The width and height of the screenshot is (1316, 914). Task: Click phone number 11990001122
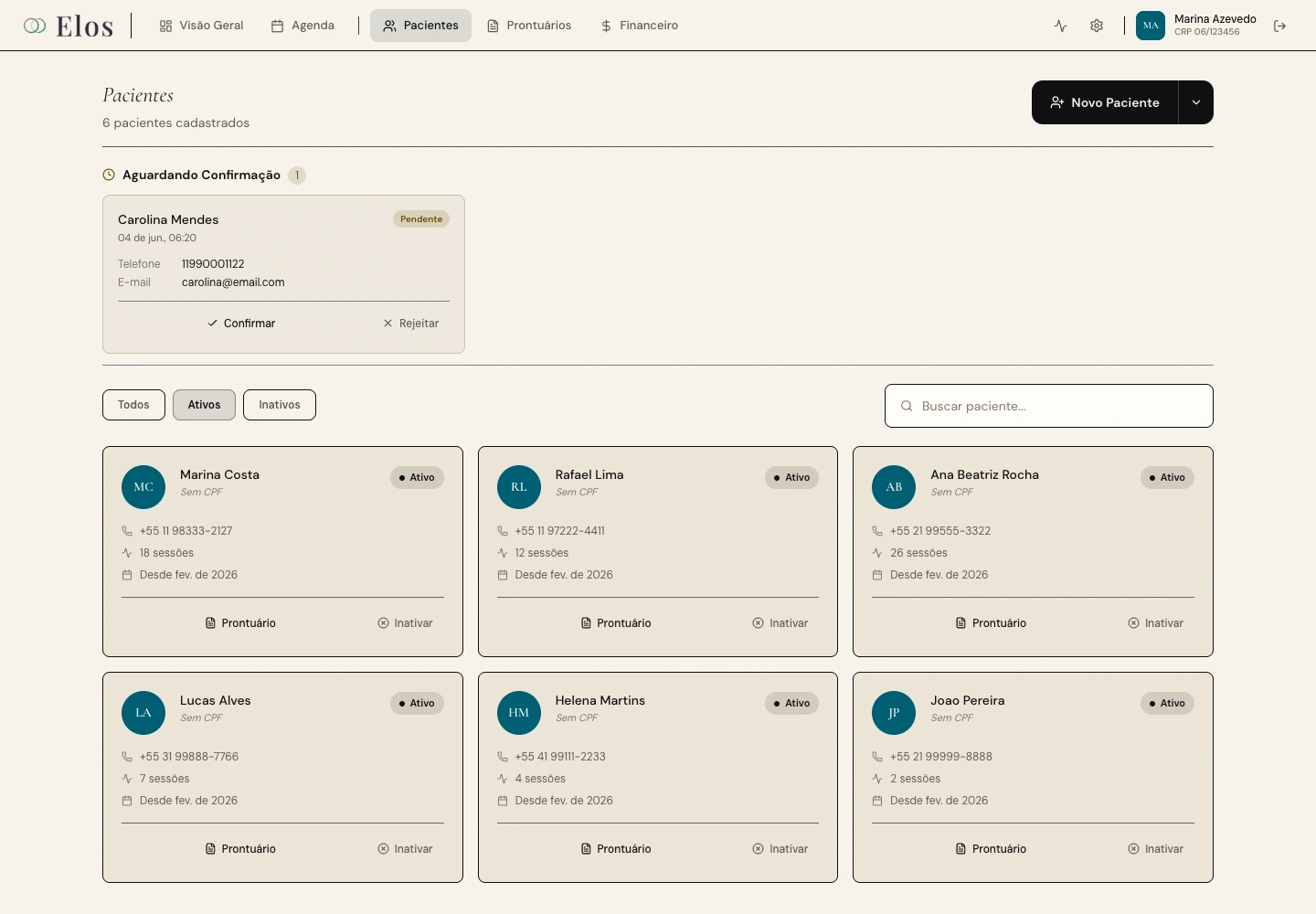click(213, 264)
